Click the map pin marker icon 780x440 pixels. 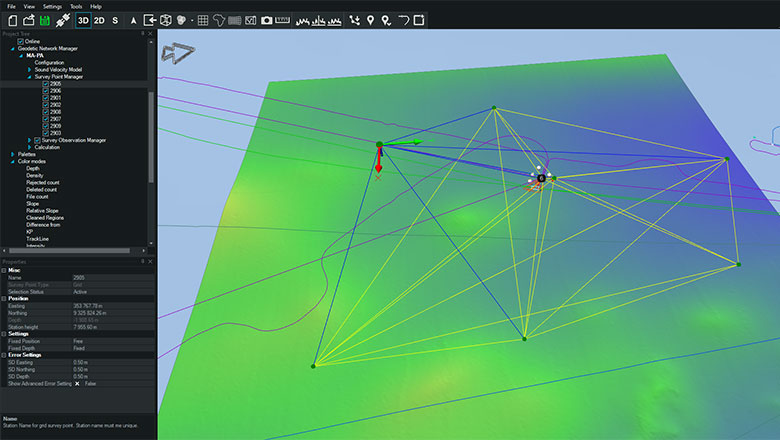tap(370, 20)
